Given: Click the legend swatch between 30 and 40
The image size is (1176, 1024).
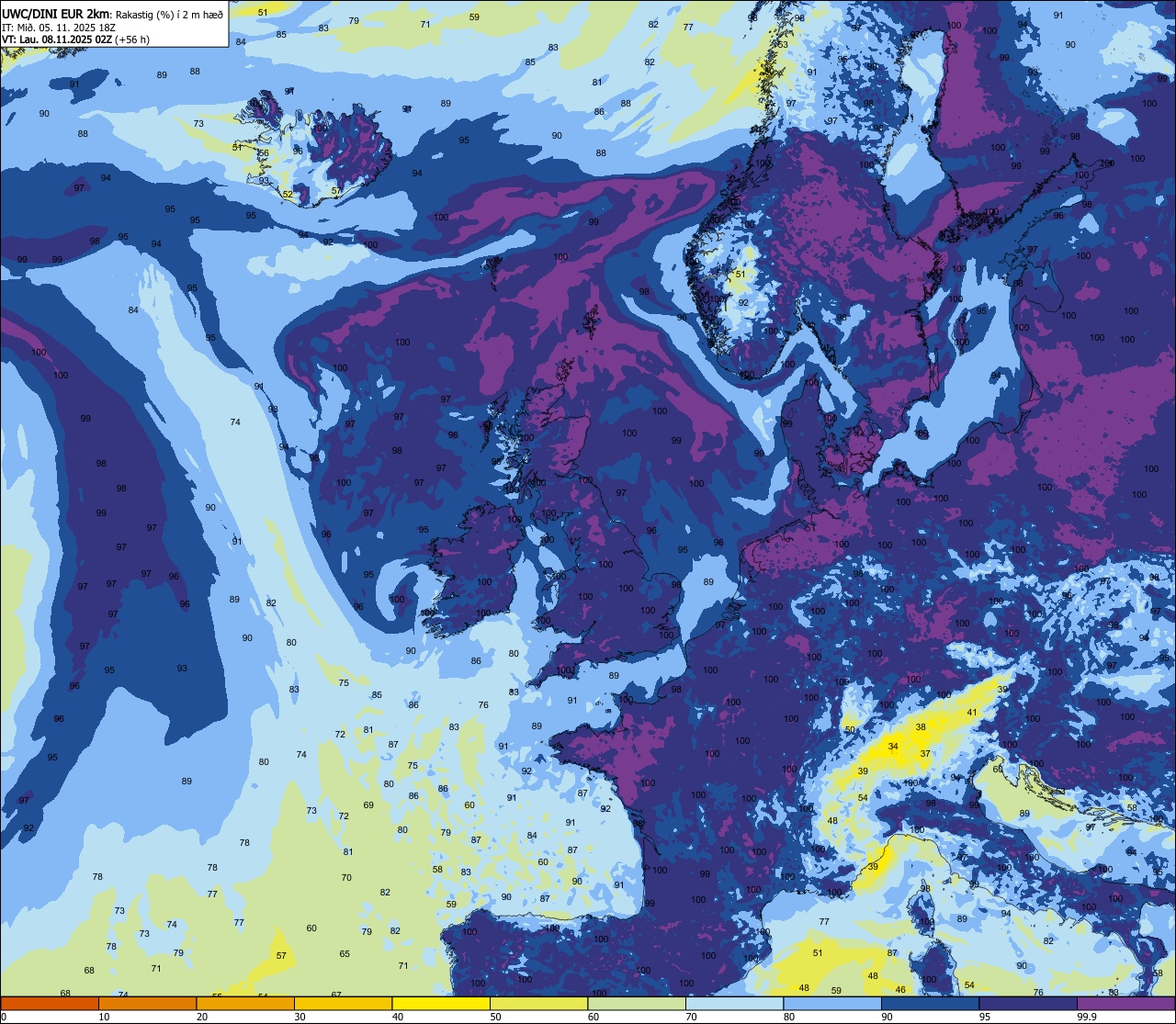Looking at the screenshot, I should click(x=344, y=1003).
